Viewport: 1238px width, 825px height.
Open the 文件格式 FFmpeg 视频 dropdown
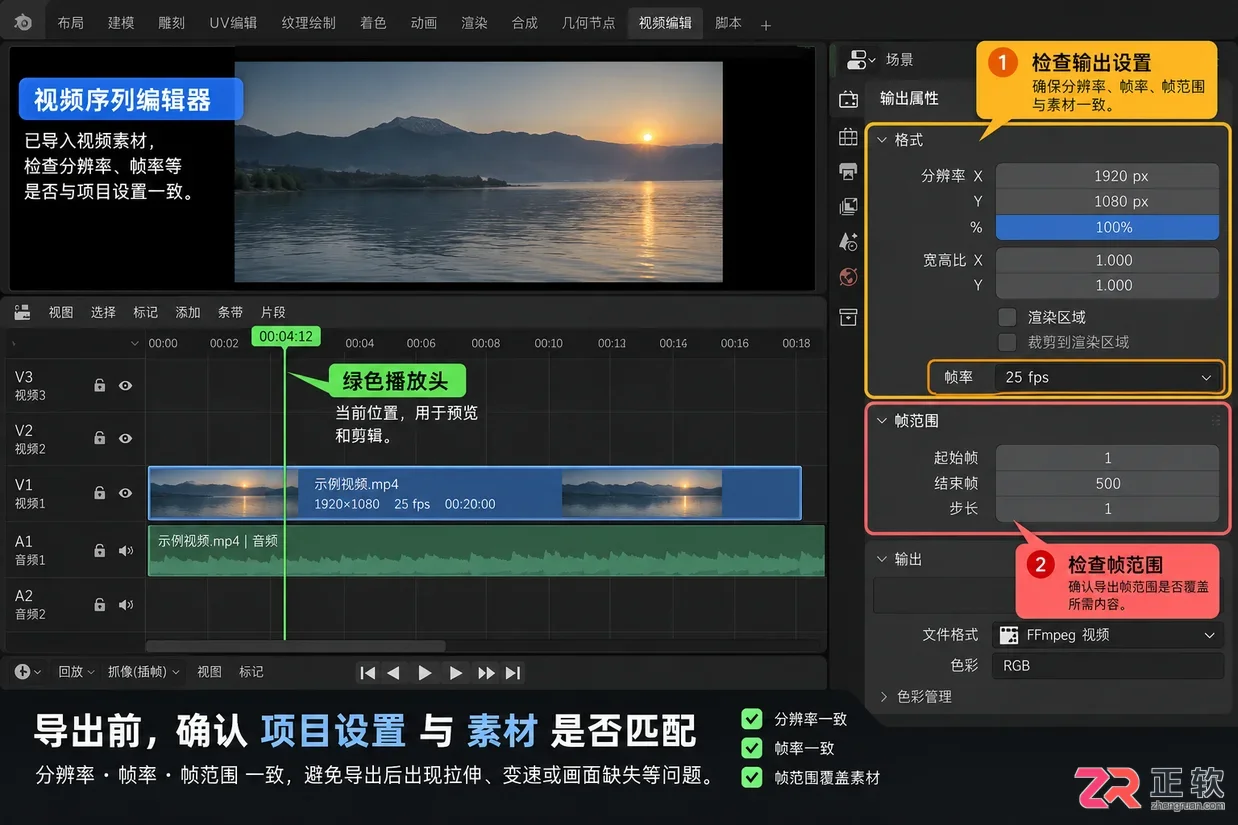tap(1108, 635)
